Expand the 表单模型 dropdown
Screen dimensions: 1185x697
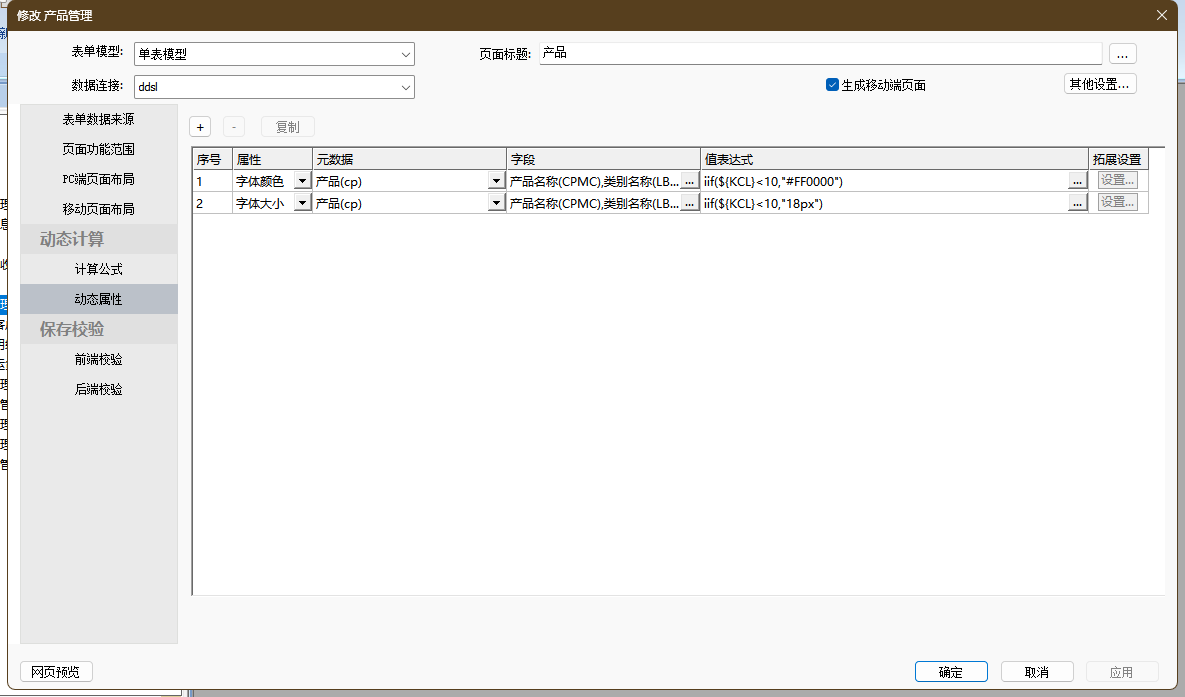tap(405, 54)
